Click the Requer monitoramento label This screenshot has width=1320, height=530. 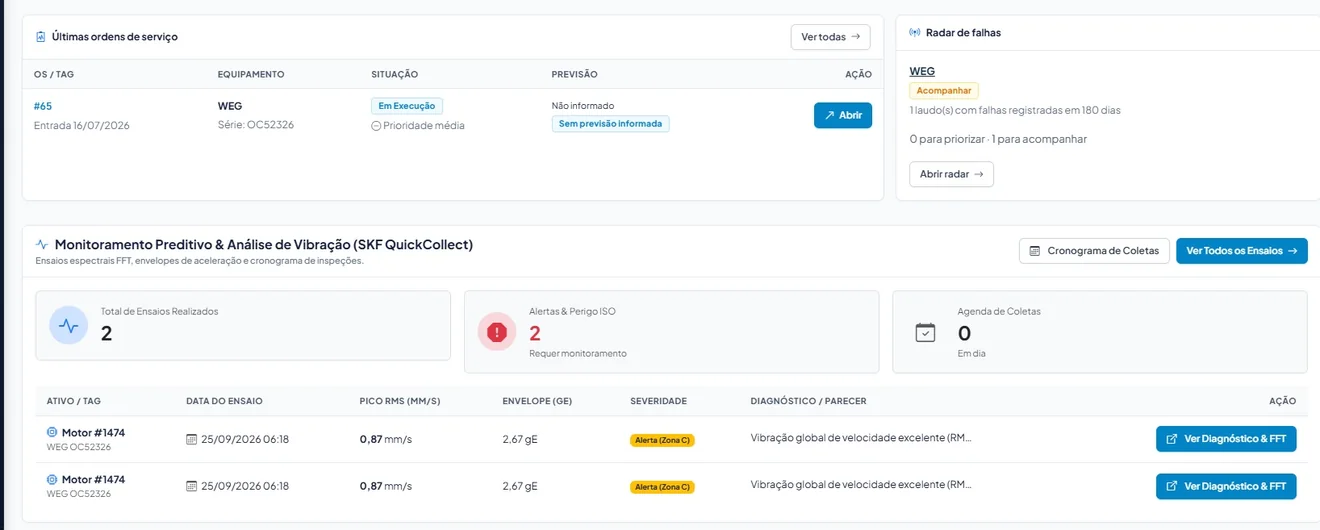click(578, 353)
